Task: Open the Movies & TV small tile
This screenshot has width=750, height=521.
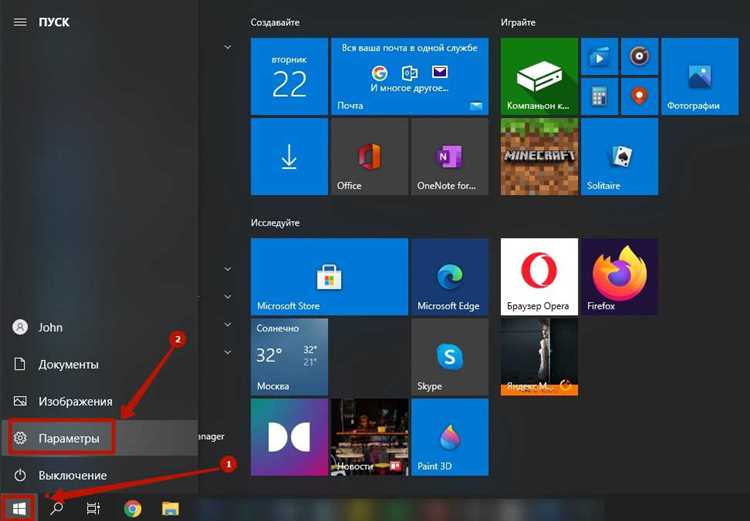Action: click(x=599, y=56)
